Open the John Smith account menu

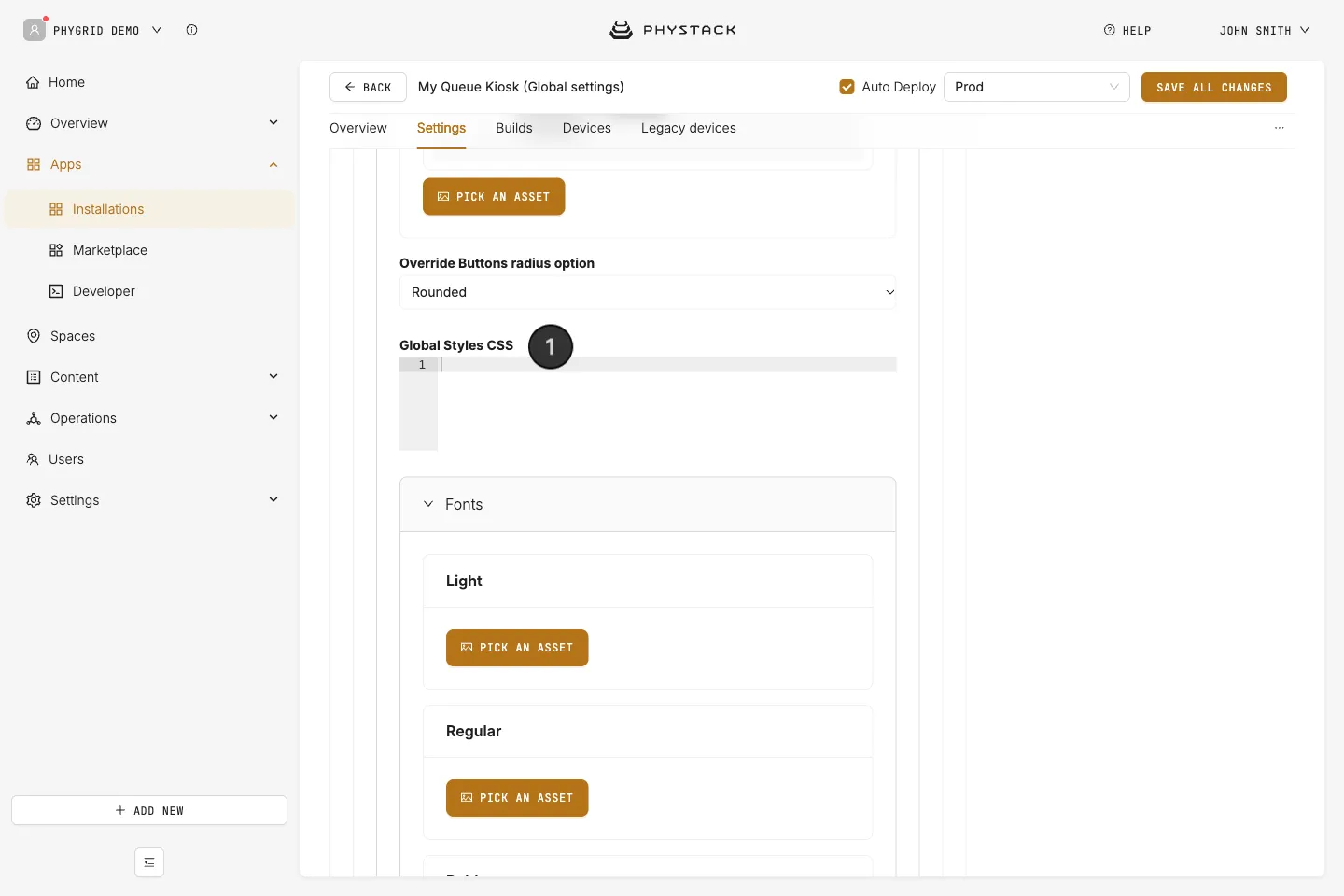(1265, 31)
